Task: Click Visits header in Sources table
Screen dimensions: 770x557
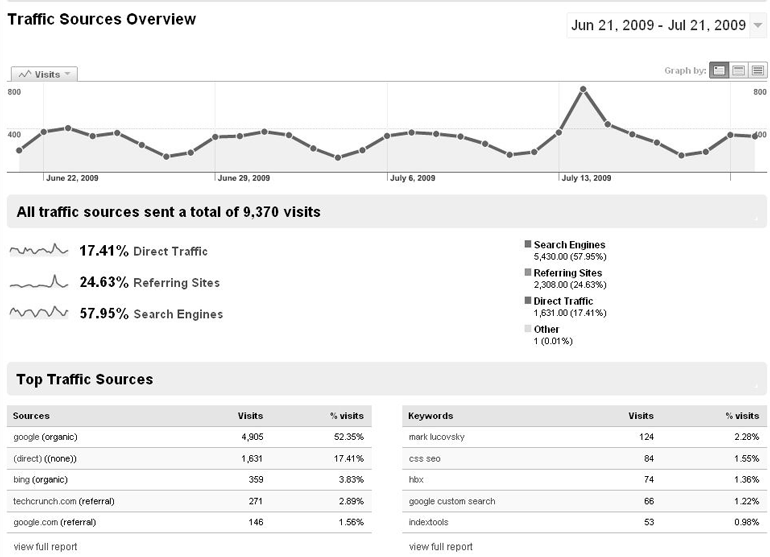Action: (250, 416)
